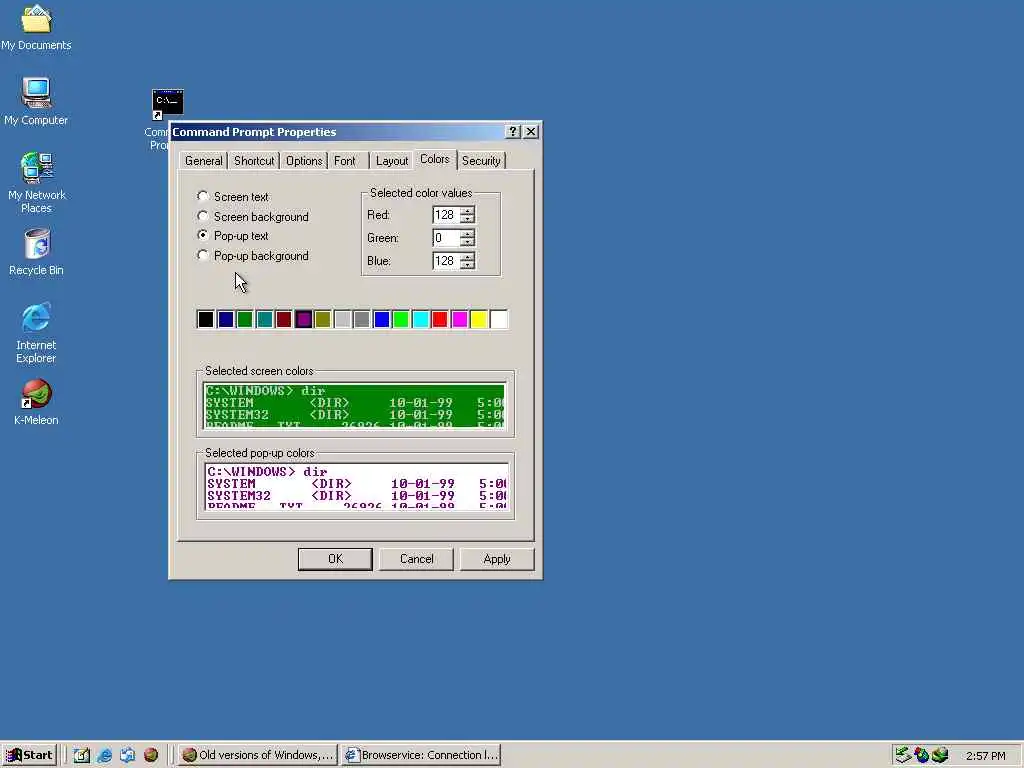Pick the dark green color swatch
The height and width of the screenshot is (768, 1024).
[245, 319]
